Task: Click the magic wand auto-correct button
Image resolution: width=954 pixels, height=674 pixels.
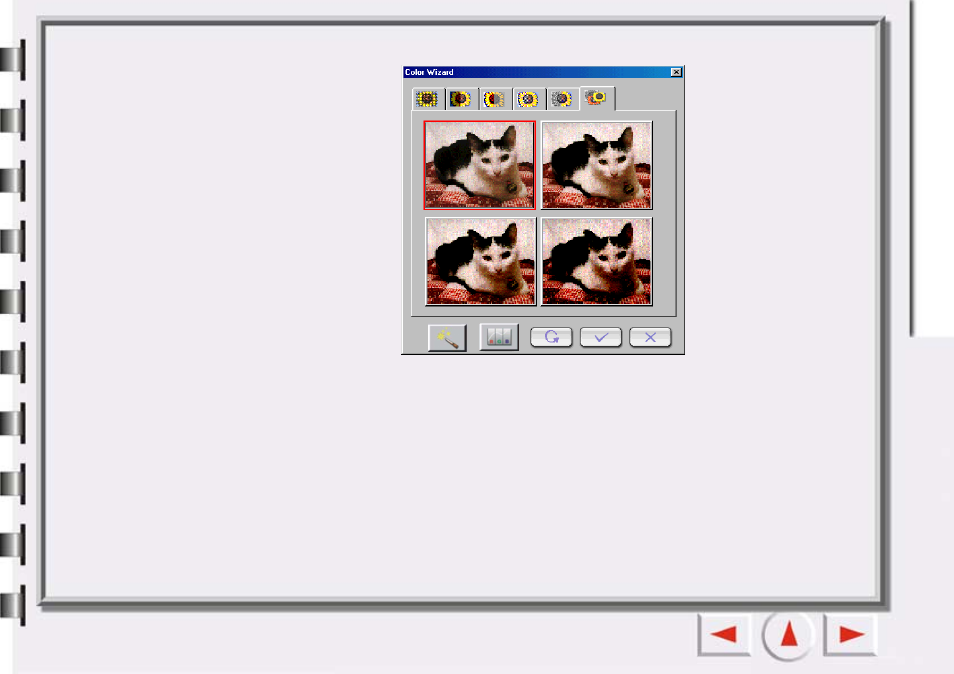Action: [447, 338]
